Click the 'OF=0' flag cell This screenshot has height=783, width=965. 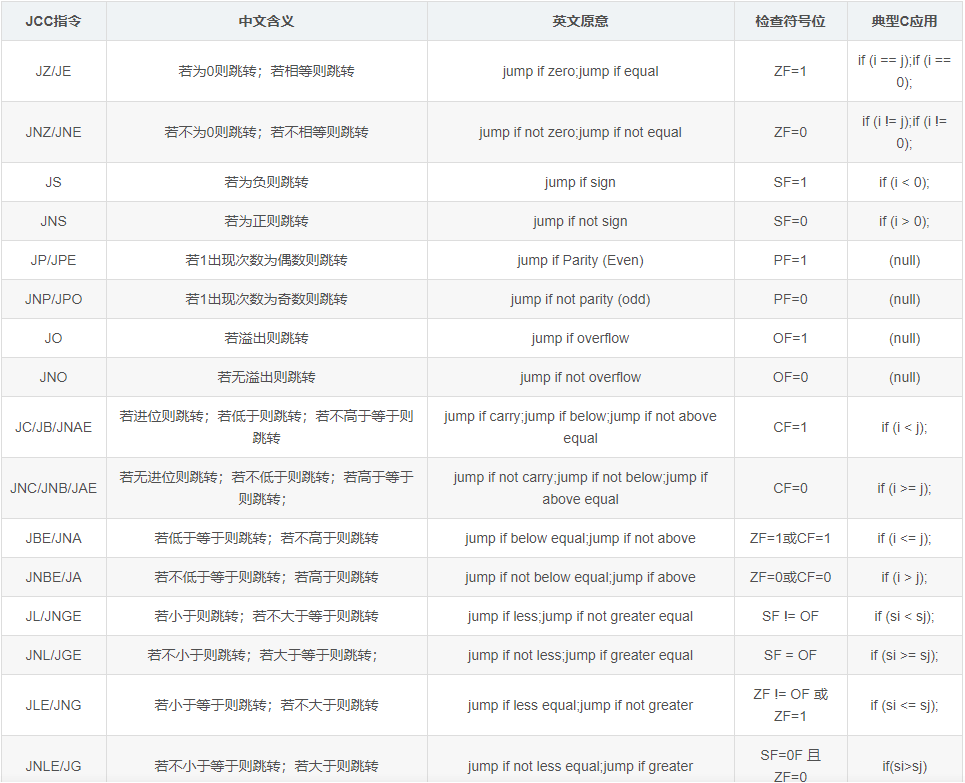(x=790, y=377)
